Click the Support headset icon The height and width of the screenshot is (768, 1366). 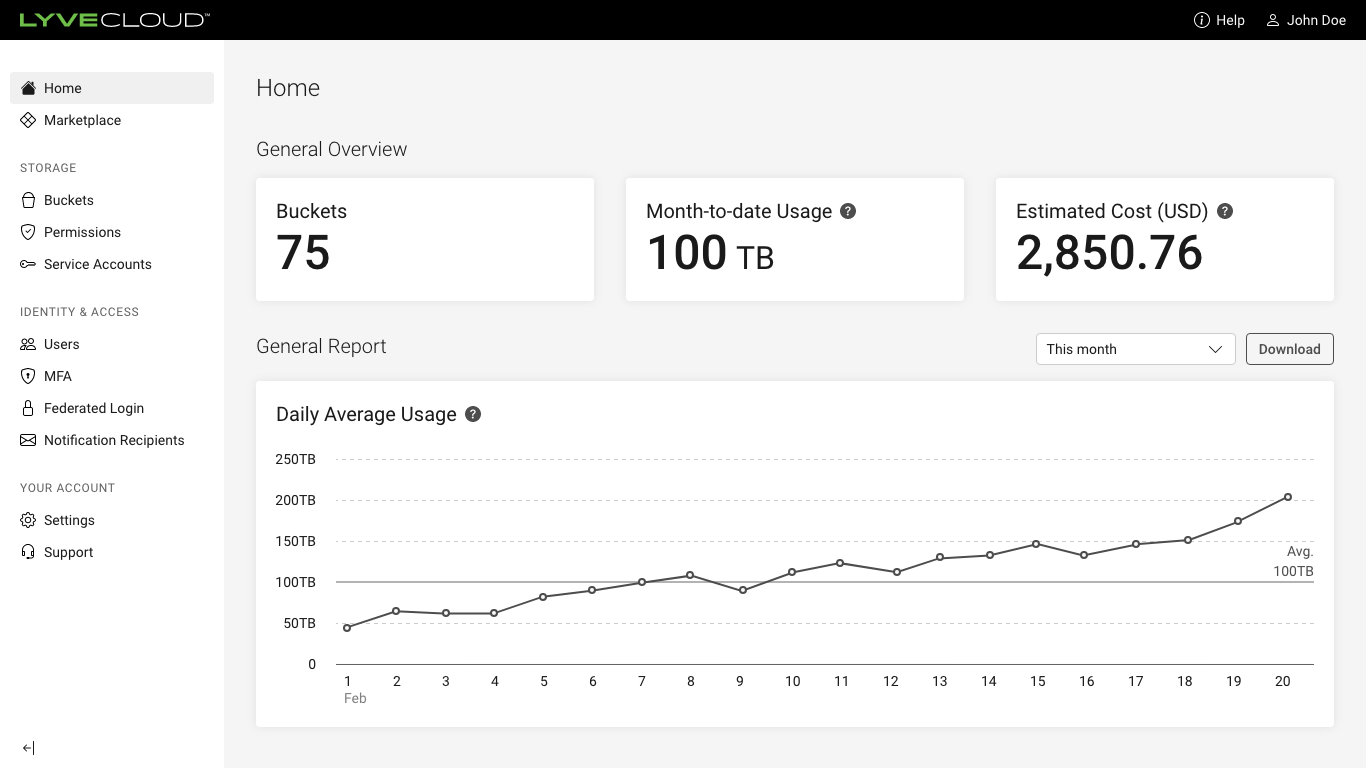click(28, 552)
